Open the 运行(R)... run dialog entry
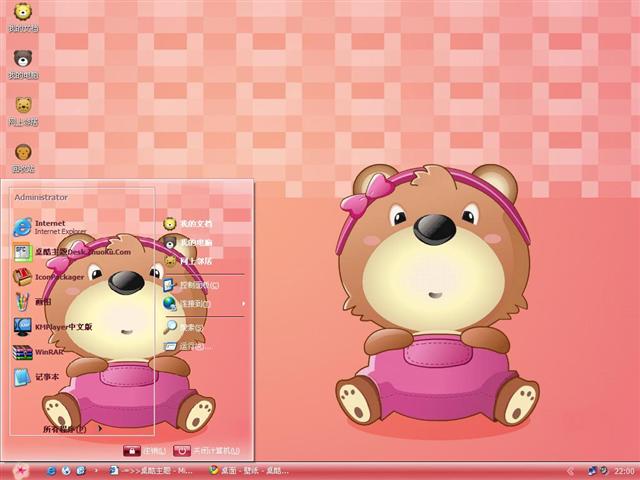Screen dimensions: 640x480 pos(188,347)
